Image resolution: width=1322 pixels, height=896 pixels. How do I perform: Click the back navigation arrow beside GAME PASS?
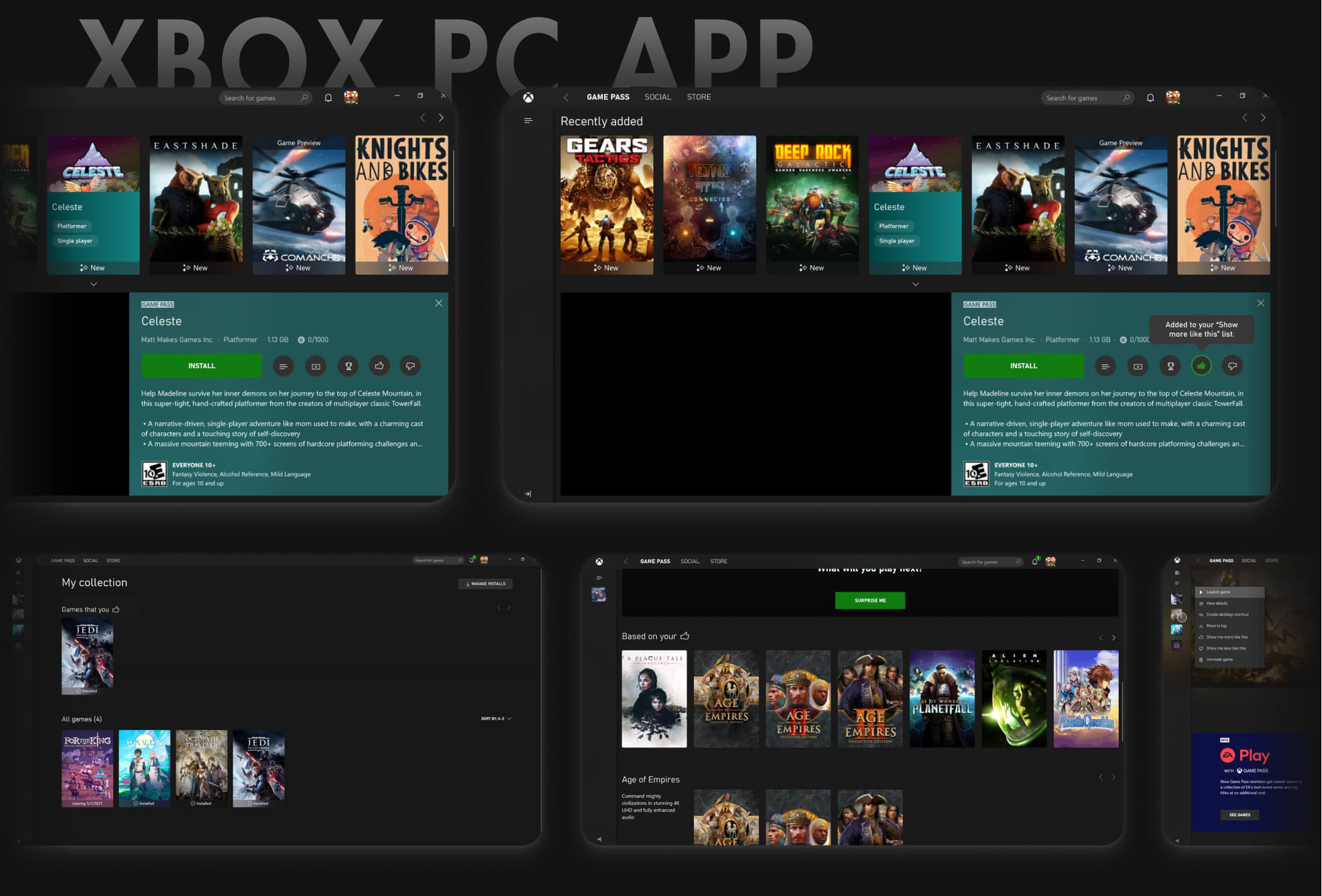(566, 97)
